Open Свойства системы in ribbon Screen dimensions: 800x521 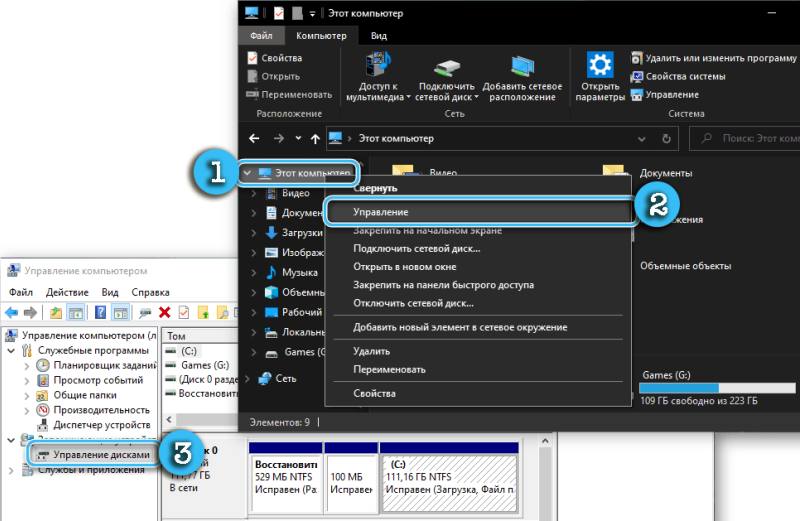pos(678,76)
